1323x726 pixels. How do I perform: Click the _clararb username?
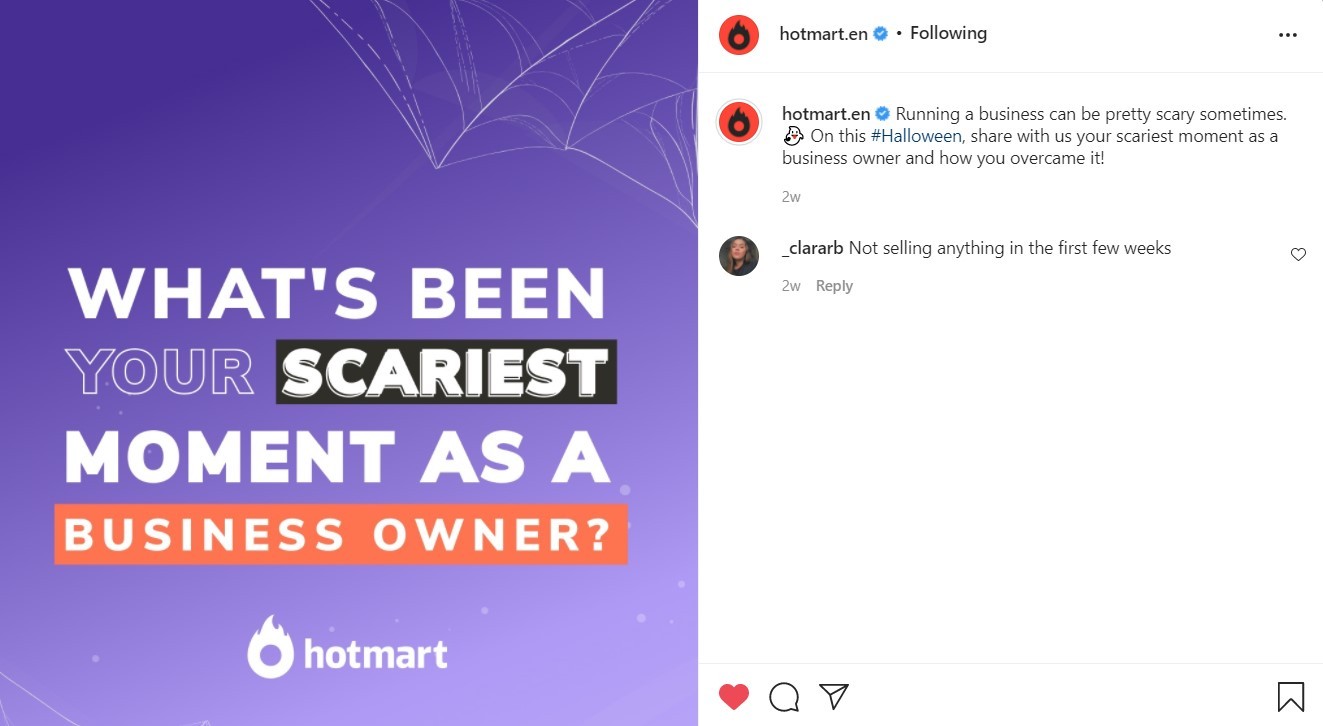(812, 248)
